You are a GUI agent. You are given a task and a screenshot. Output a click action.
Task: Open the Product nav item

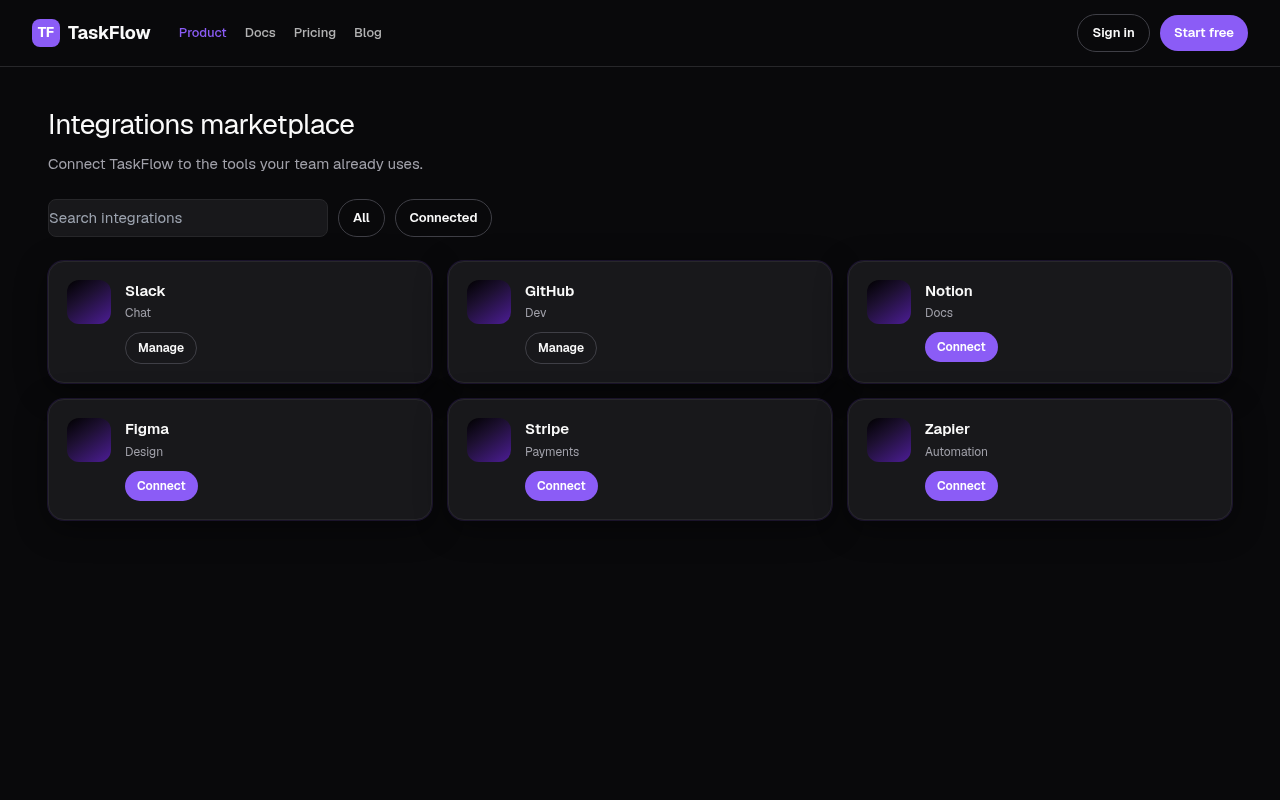click(203, 33)
